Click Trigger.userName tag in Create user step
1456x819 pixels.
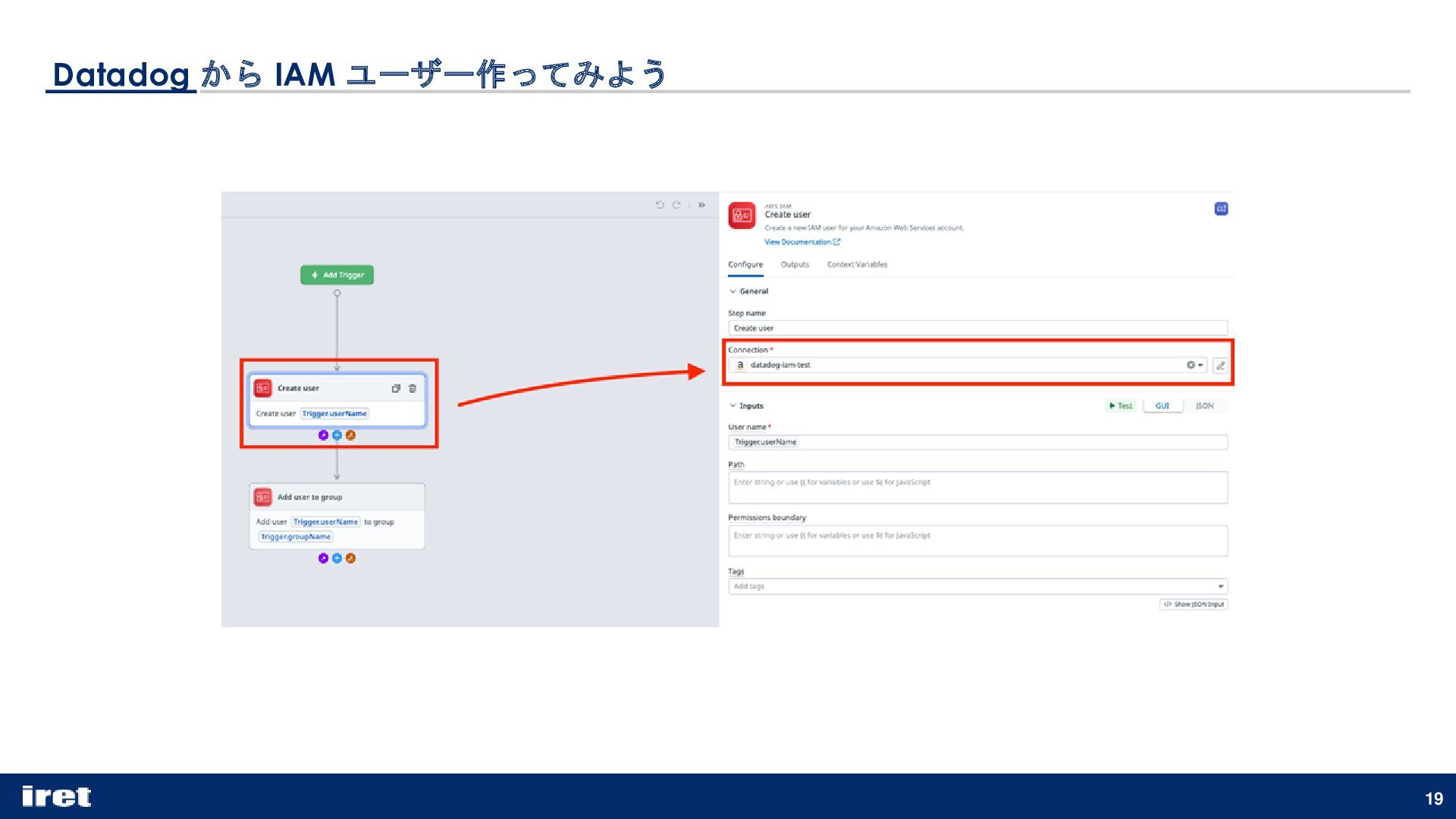coord(334,413)
